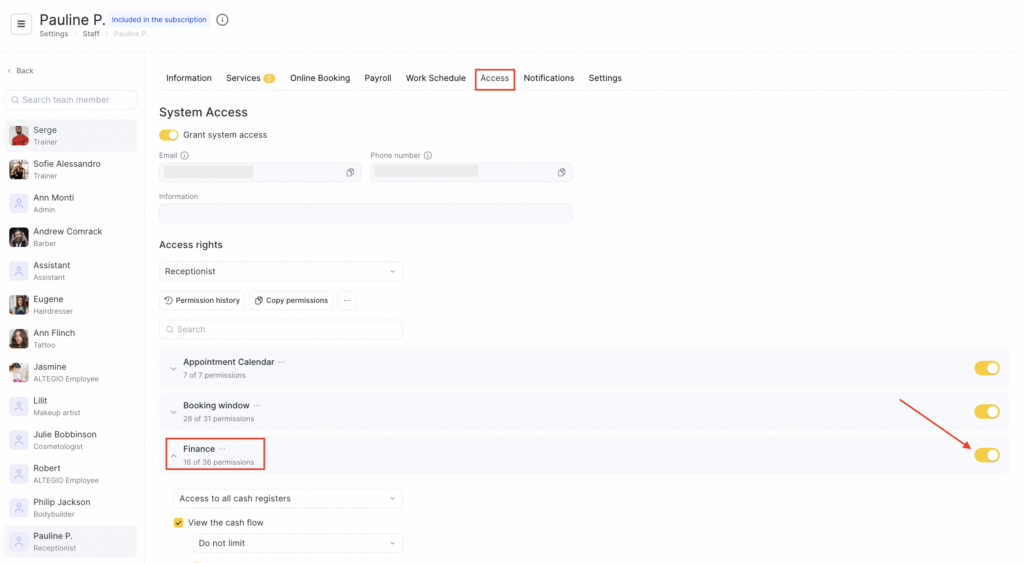Click the Permission history button
Screen dimensions: 1024x563
pyautogui.click(x=203, y=300)
